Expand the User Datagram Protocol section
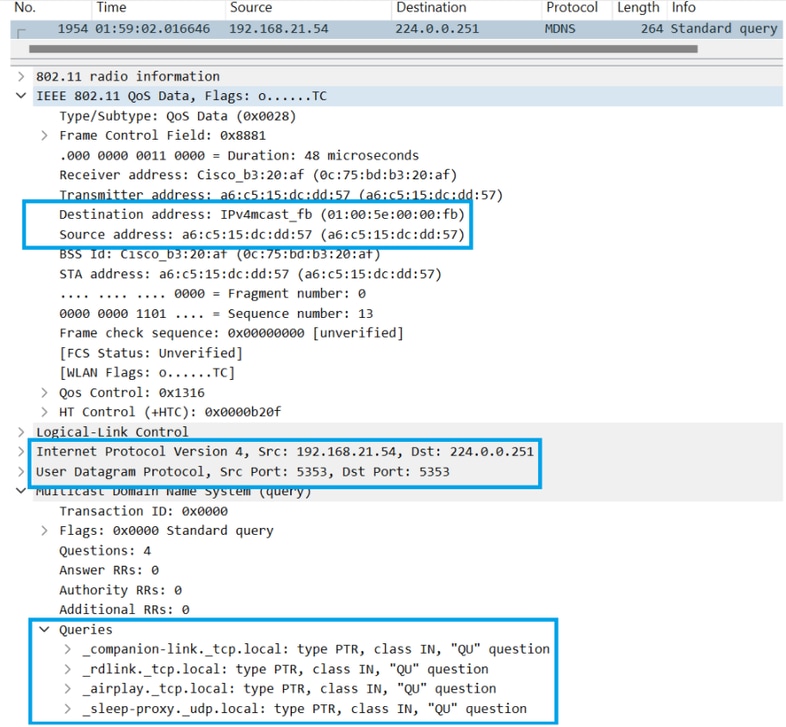This screenshot has height=727, width=786. (21, 472)
